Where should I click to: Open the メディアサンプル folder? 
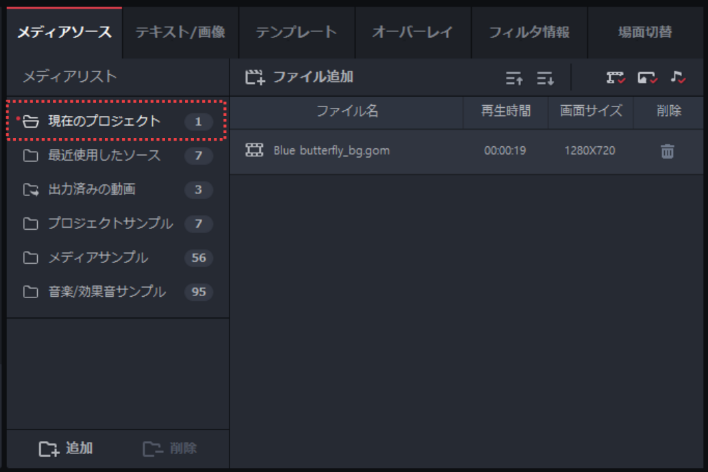pos(98,258)
